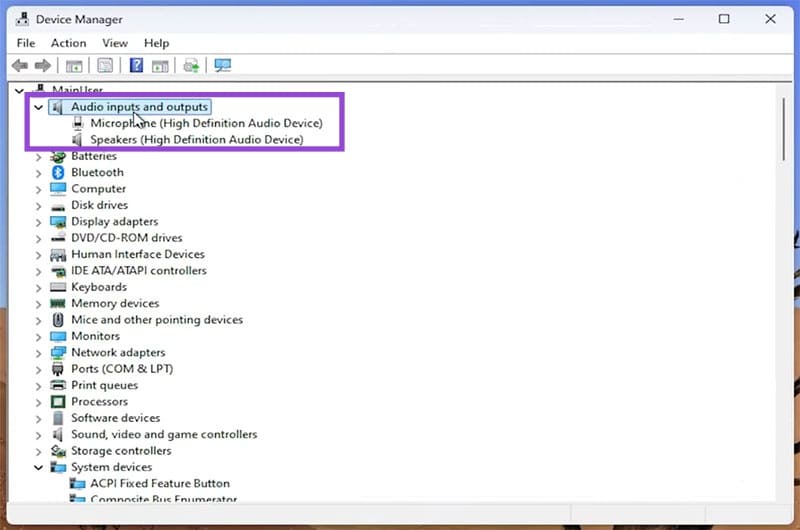Click the Properties toolbar icon
The width and height of the screenshot is (800, 530).
pos(104,66)
